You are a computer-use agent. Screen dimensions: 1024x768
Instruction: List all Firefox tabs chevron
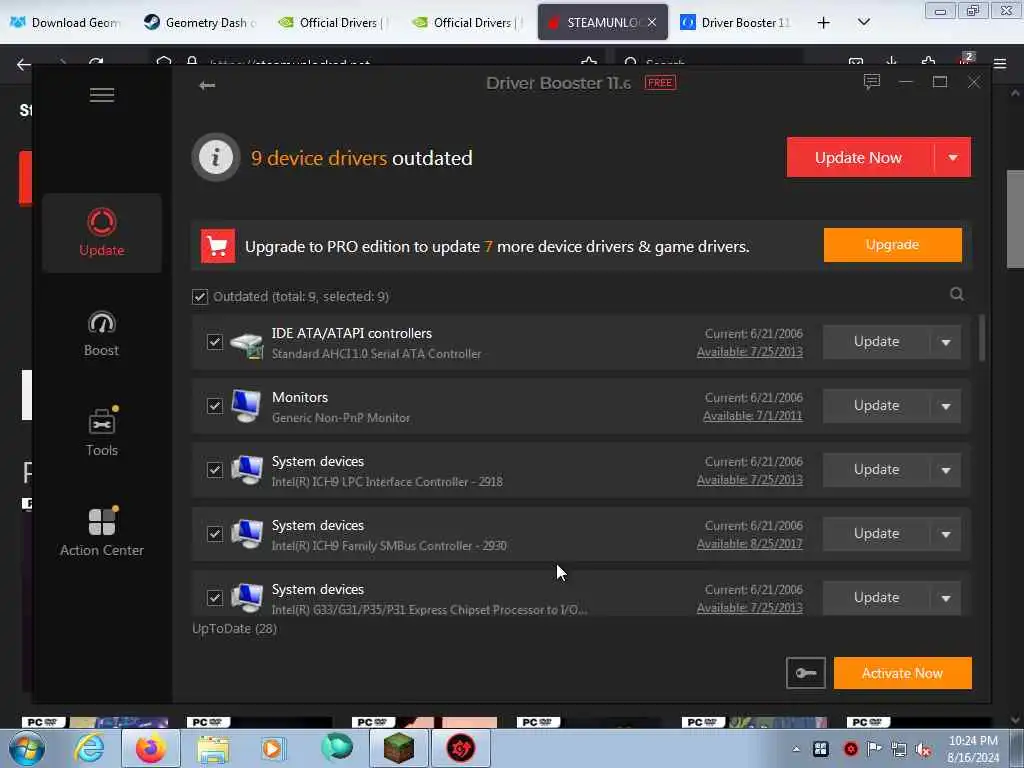(x=863, y=22)
